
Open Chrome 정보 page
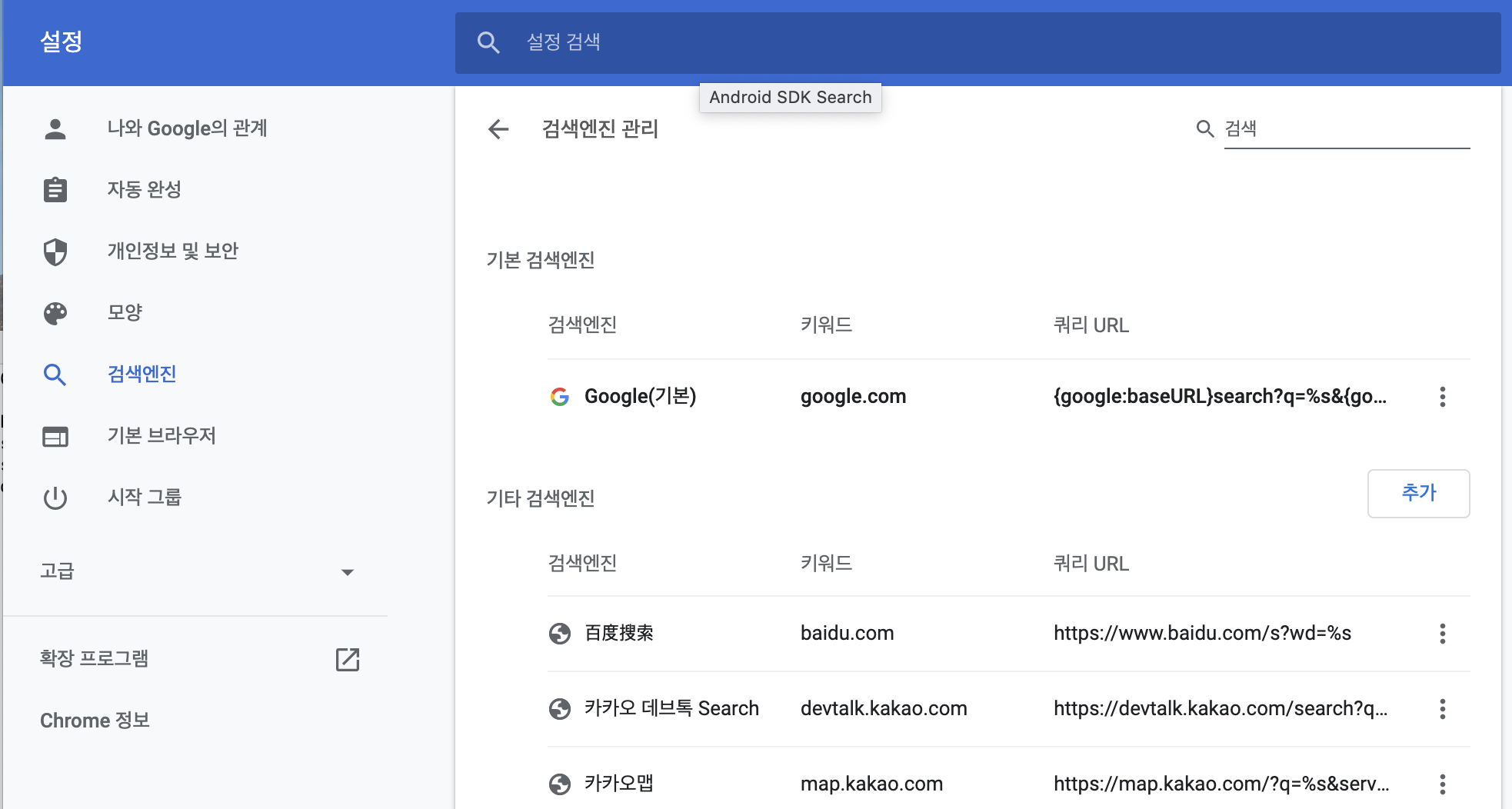tap(95, 721)
